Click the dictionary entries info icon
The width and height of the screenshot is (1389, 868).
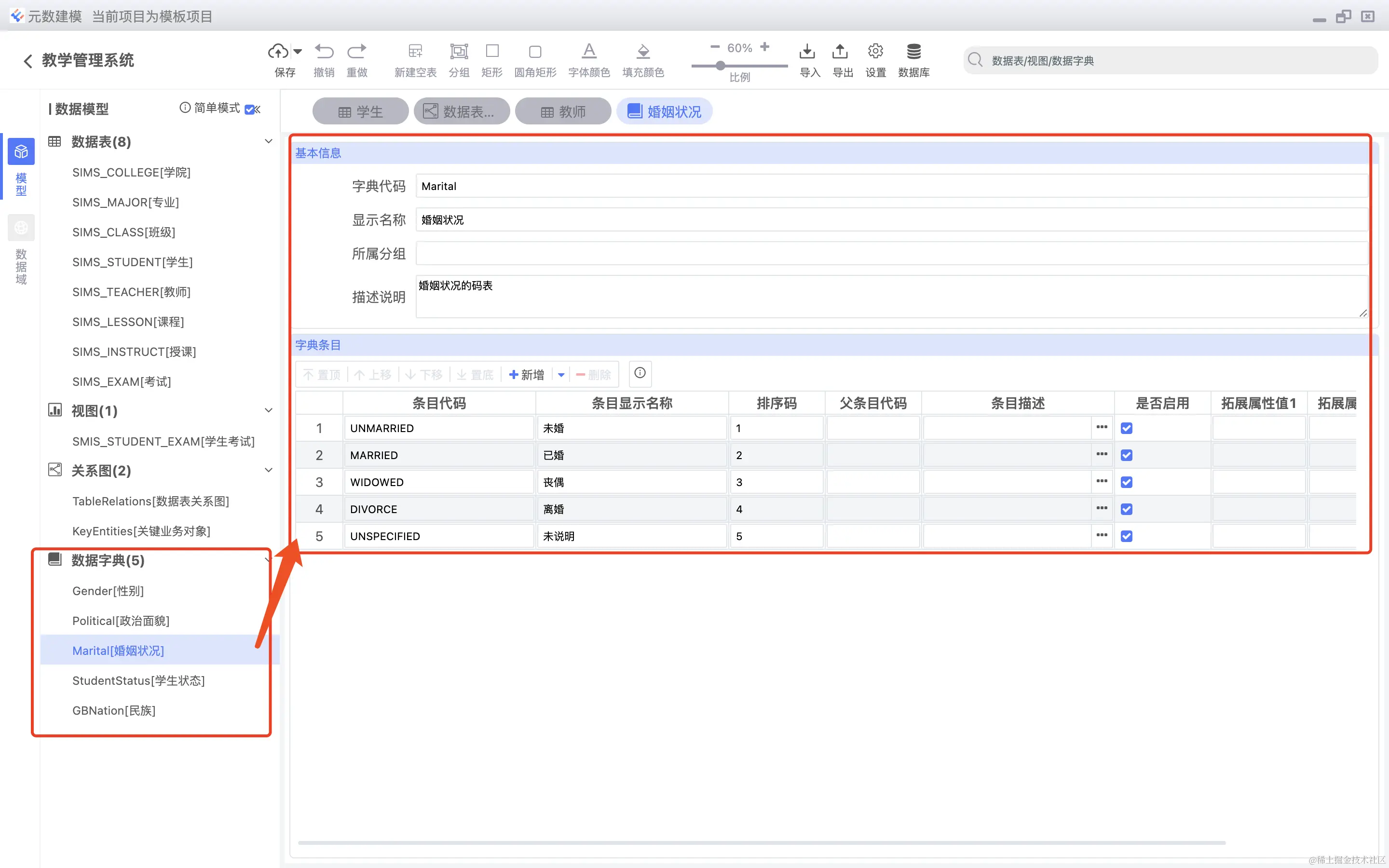pos(640,373)
